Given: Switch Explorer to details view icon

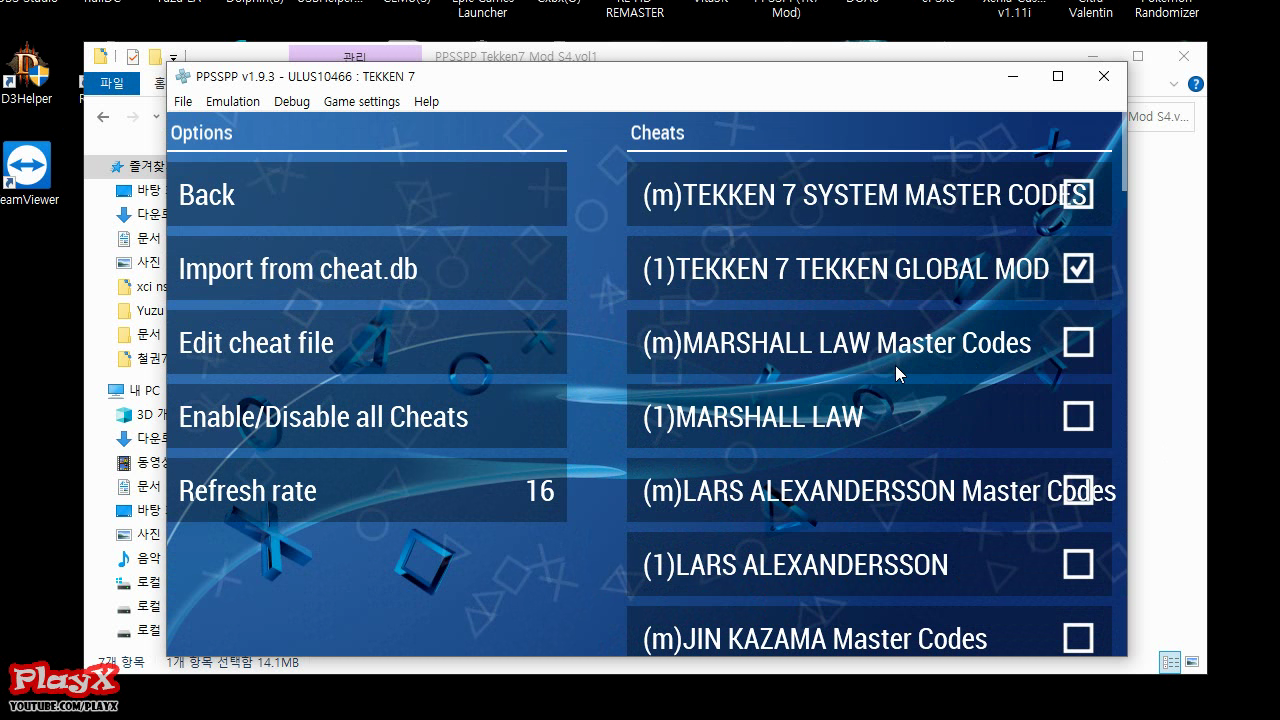Looking at the screenshot, I should tap(1170, 662).
